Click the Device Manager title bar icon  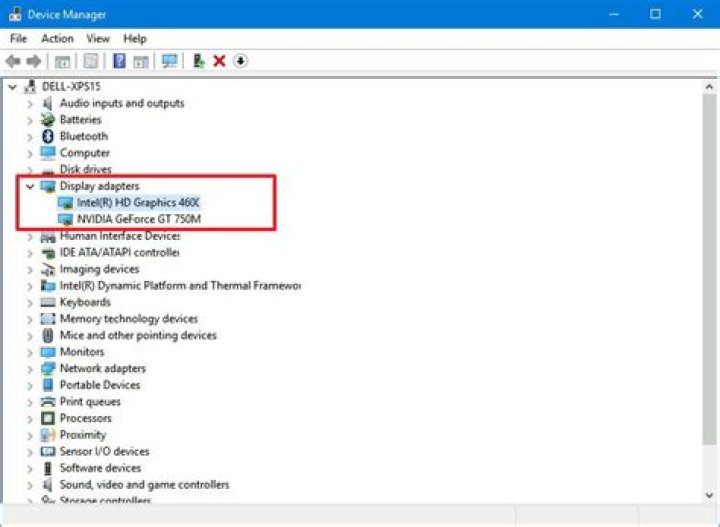click(15, 14)
